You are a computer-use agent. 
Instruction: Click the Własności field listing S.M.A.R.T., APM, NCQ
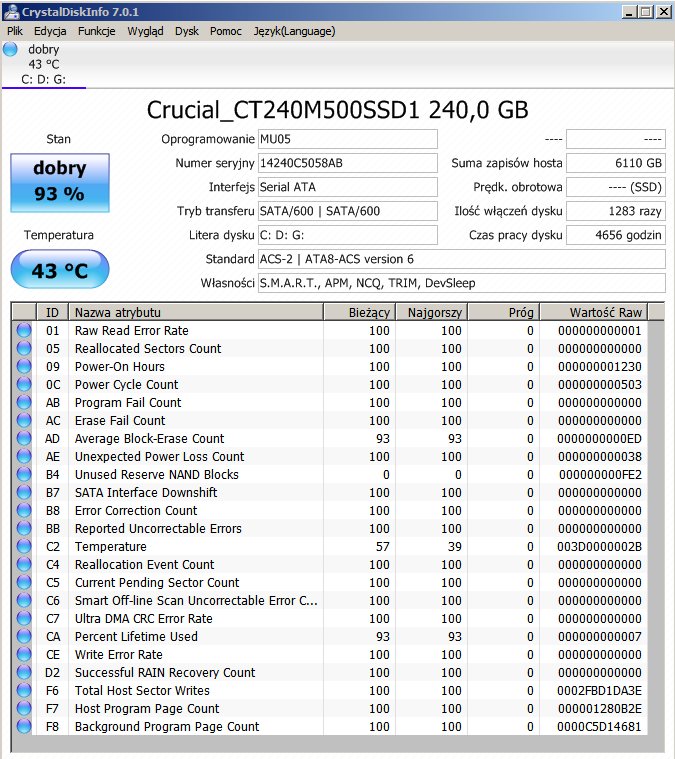click(x=462, y=283)
